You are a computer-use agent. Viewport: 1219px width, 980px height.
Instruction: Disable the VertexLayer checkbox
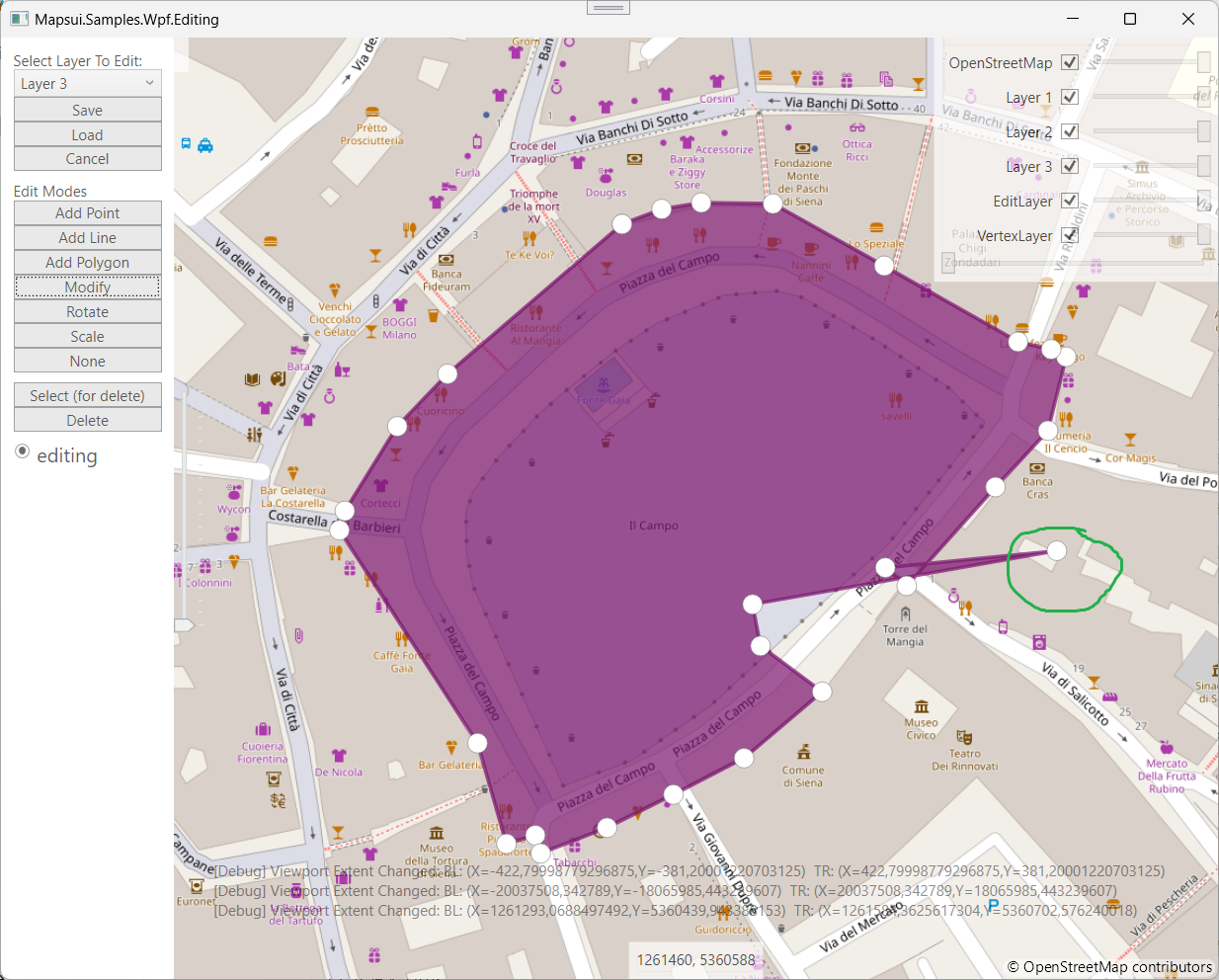pos(1069,235)
